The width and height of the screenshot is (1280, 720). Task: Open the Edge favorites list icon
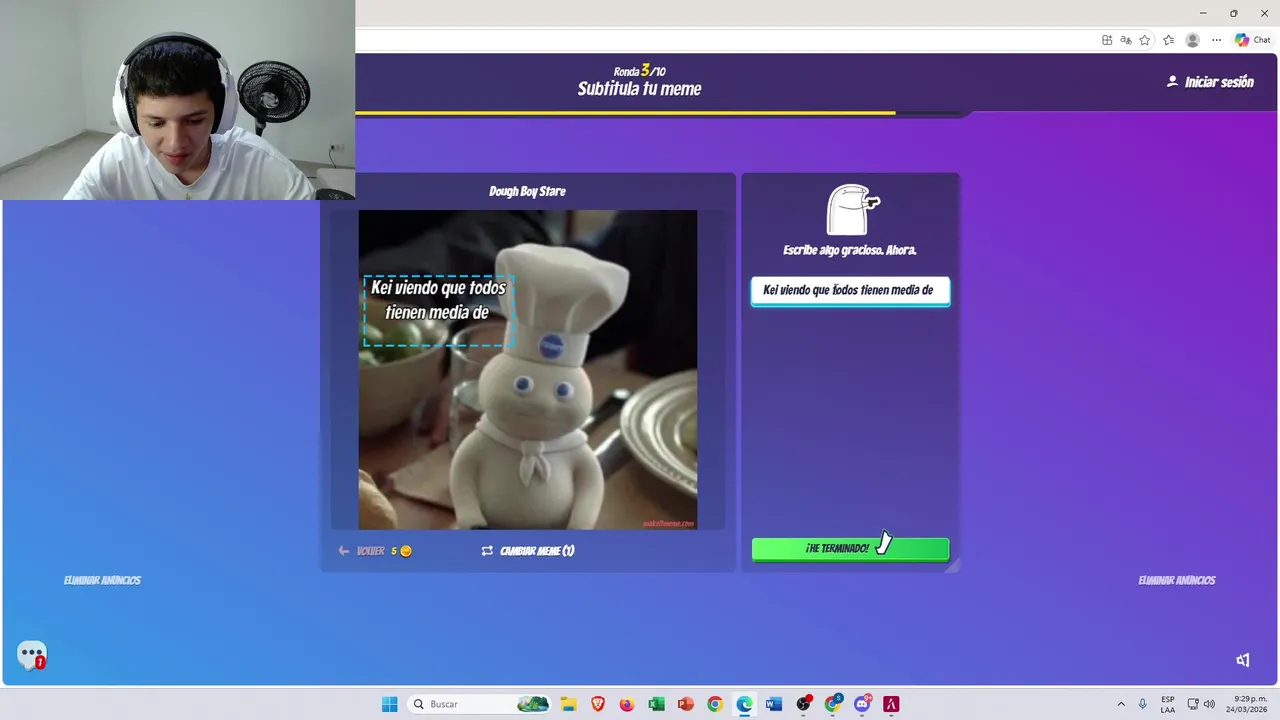tap(1168, 40)
